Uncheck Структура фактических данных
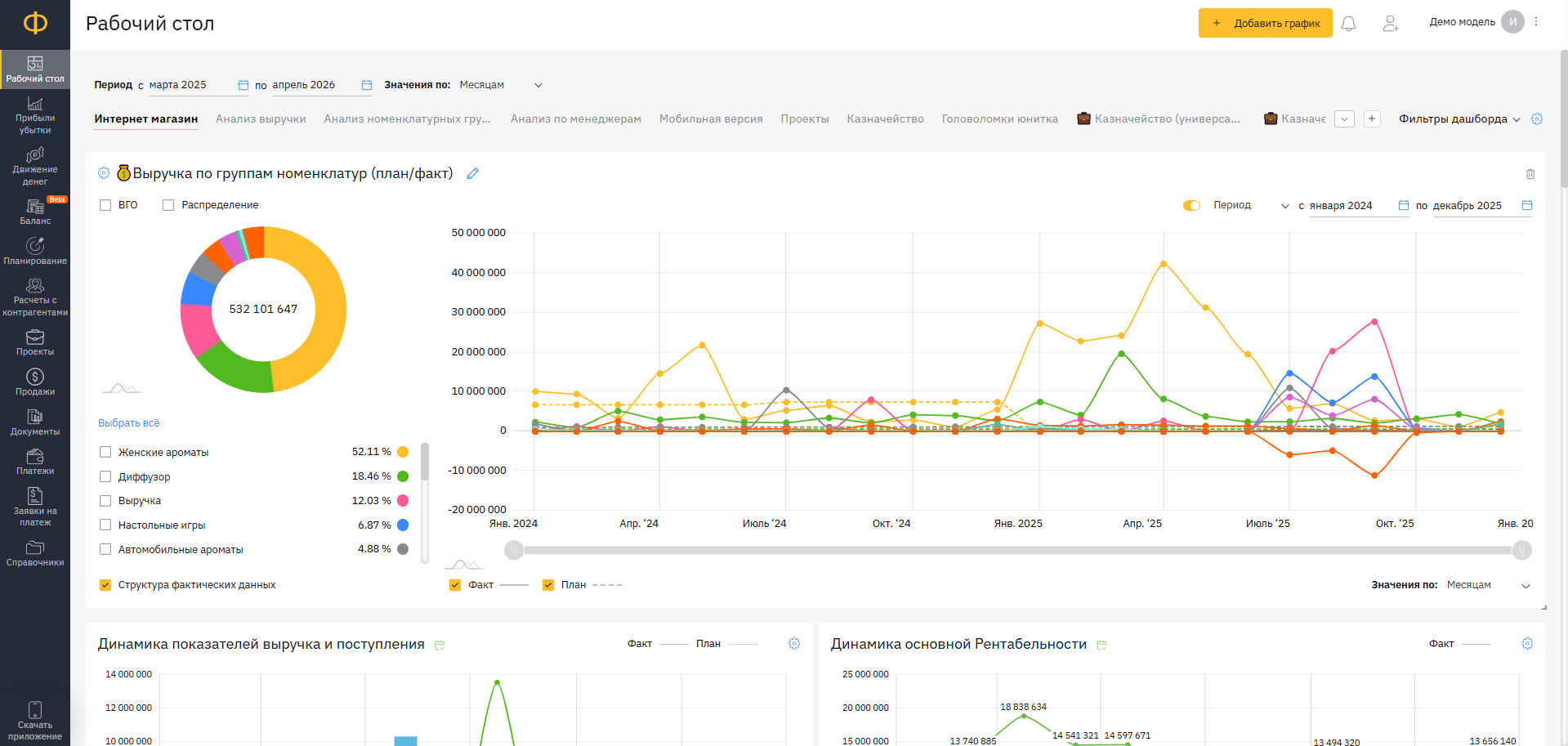This screenshot has width=1568, height=746. (105, 585)
